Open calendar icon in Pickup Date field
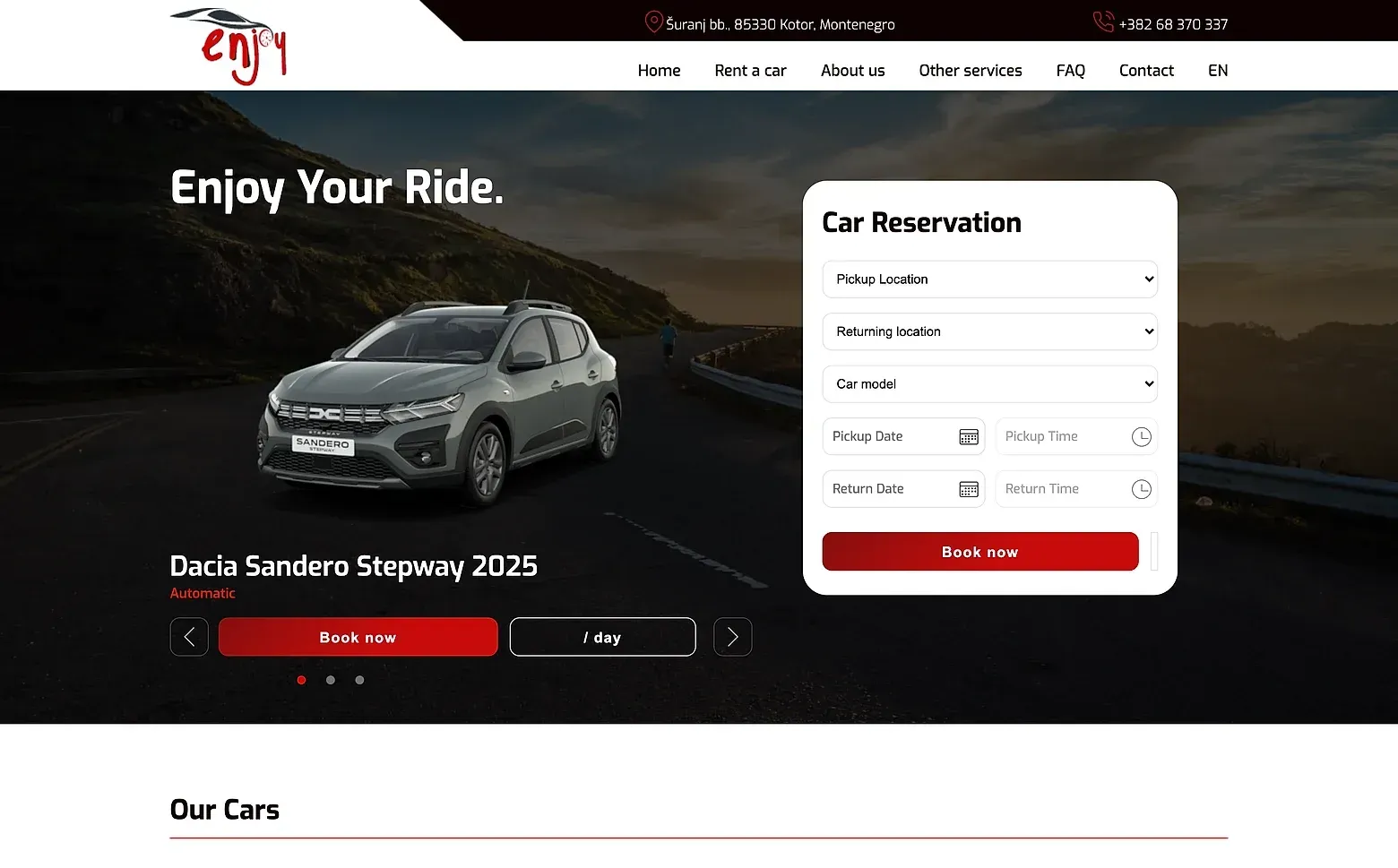The image size is (1398, 868). [x=969, y=437]
